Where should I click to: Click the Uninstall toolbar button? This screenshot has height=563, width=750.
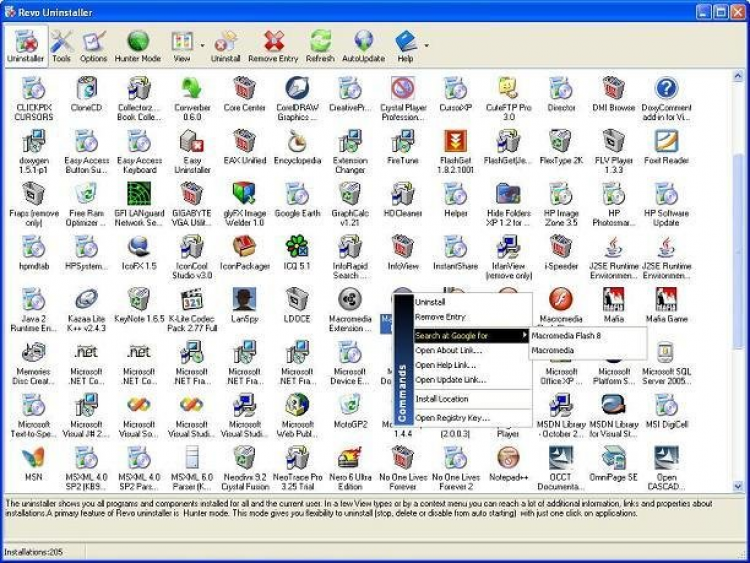(x=225, y=46)
